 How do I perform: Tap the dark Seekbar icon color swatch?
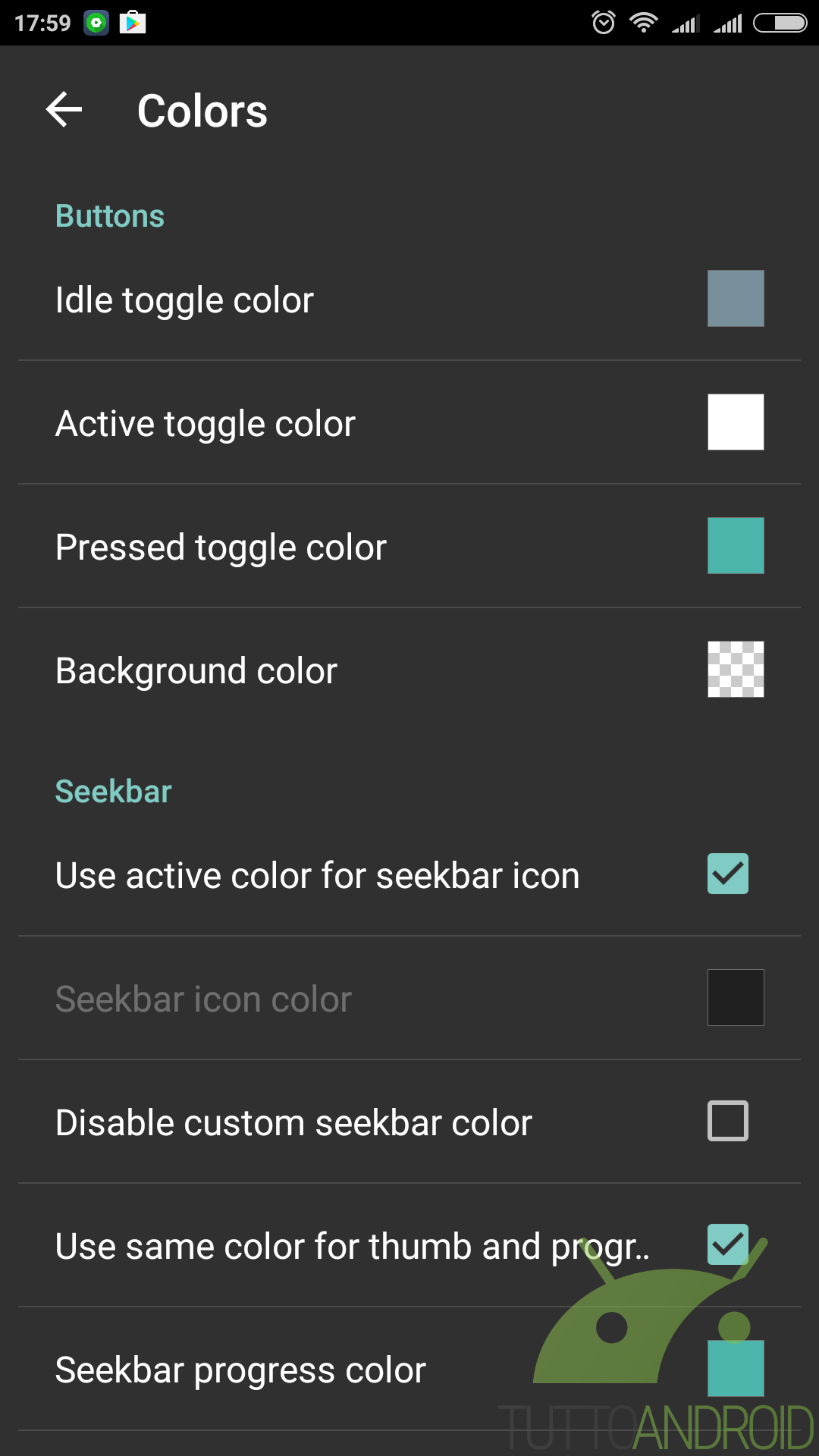pos(736,998)
